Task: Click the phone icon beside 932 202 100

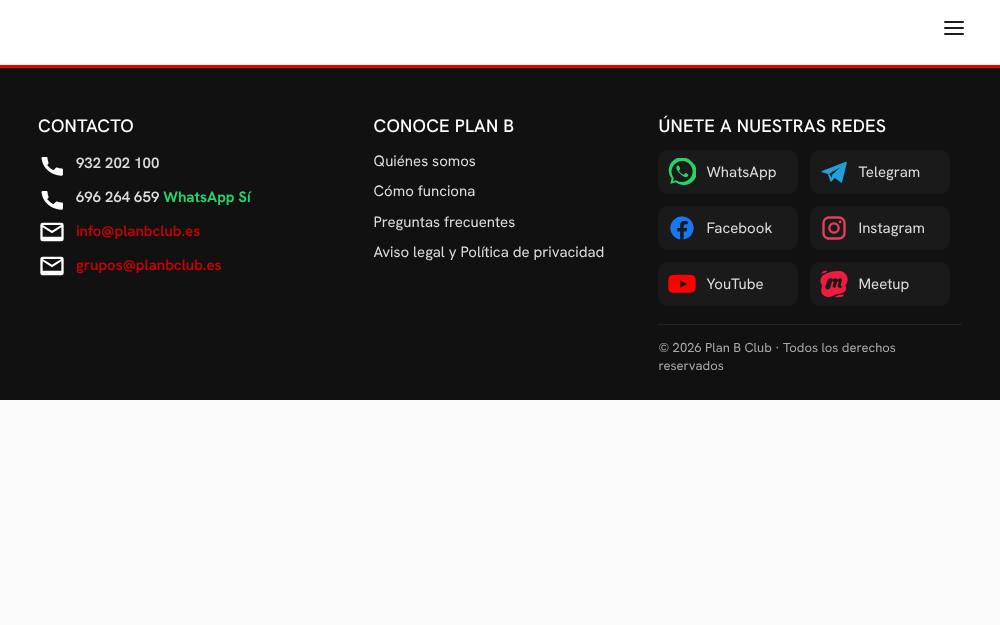Action: click(x=52, y=166)
